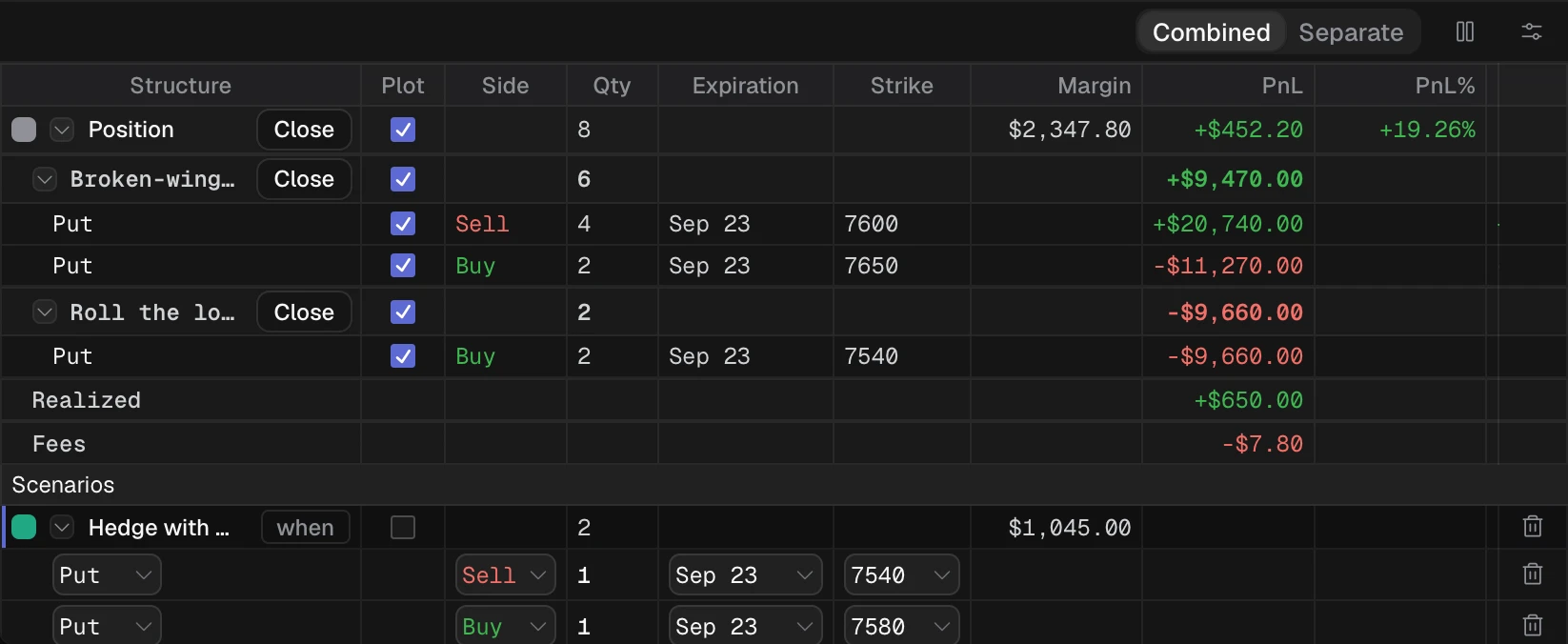Viewport: 1568px width, 644px height.
Task: Collapse the Hedge with scenario
Action: point(62,528)
